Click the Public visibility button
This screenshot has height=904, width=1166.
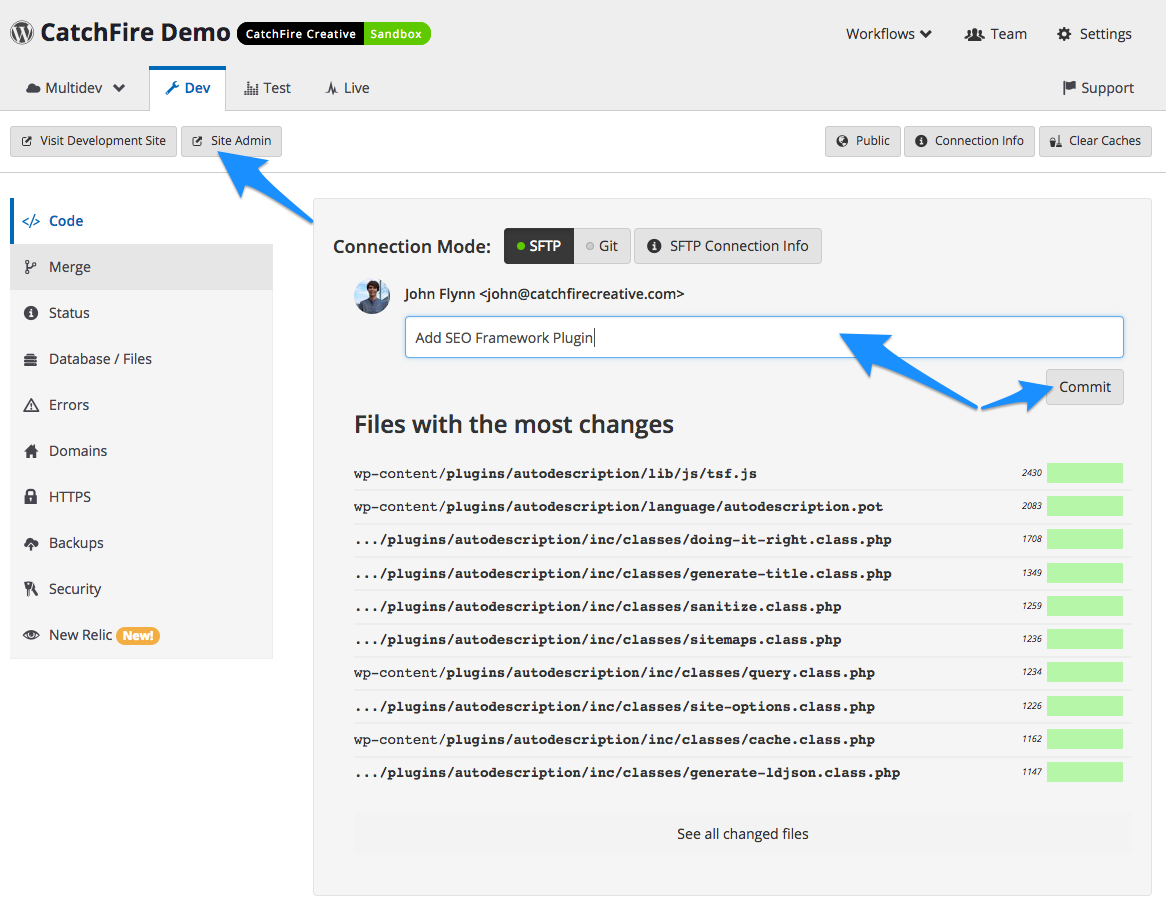pos(863,141)
